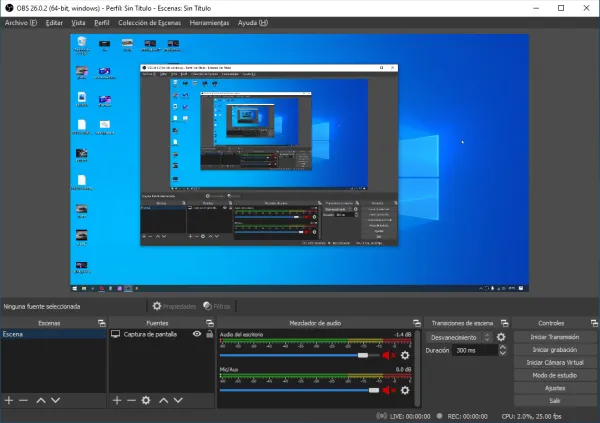
Task: Click Iniciar grabación button
Action: (x=554, y=350)
